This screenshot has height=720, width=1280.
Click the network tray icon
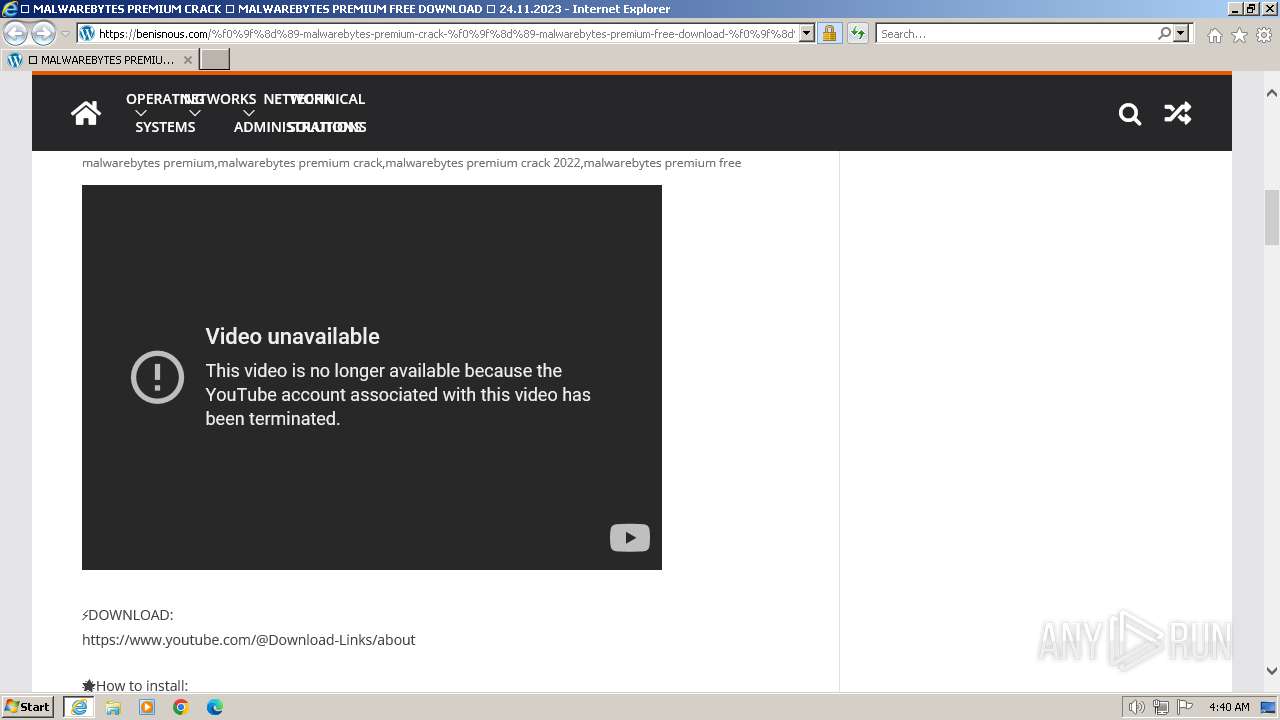(1161, 707)
